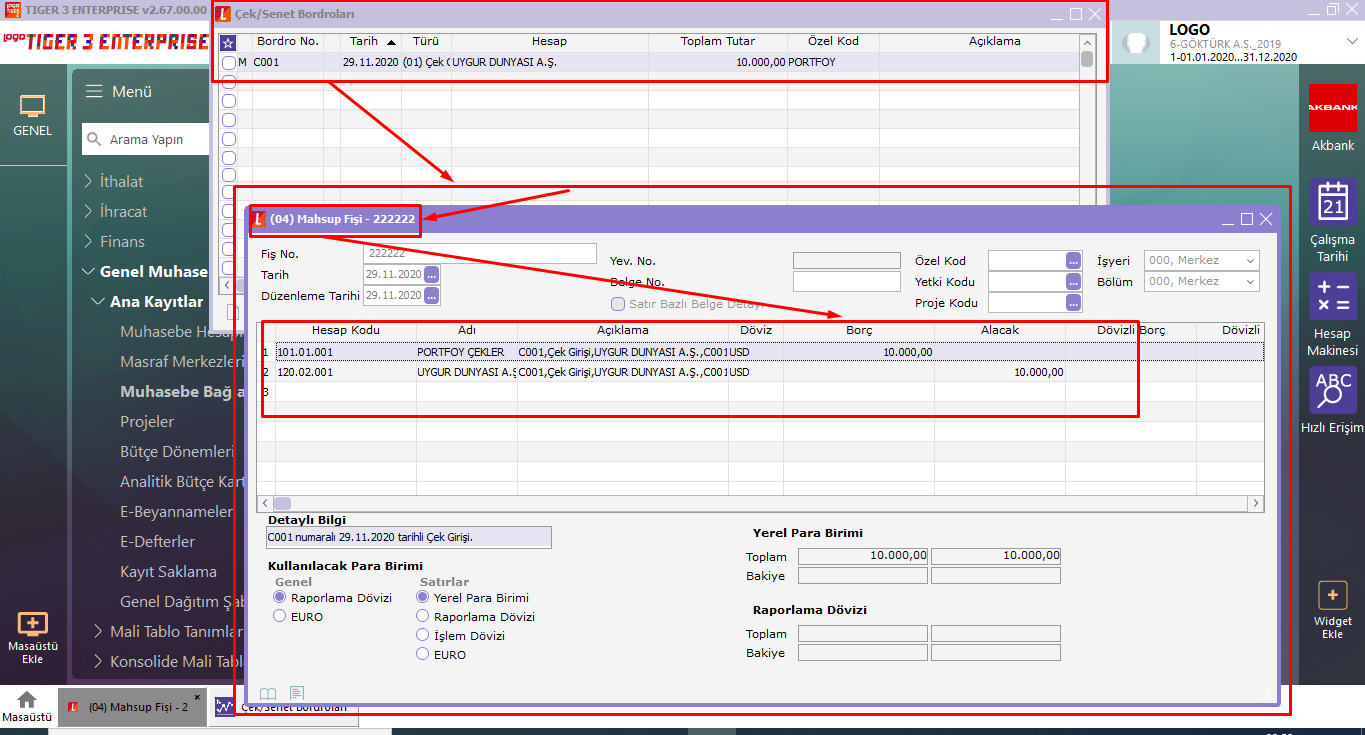Click the open book icon in Mahsup Fişi footer
This screenshot has width=1365, height=735.
coord(268,693)
